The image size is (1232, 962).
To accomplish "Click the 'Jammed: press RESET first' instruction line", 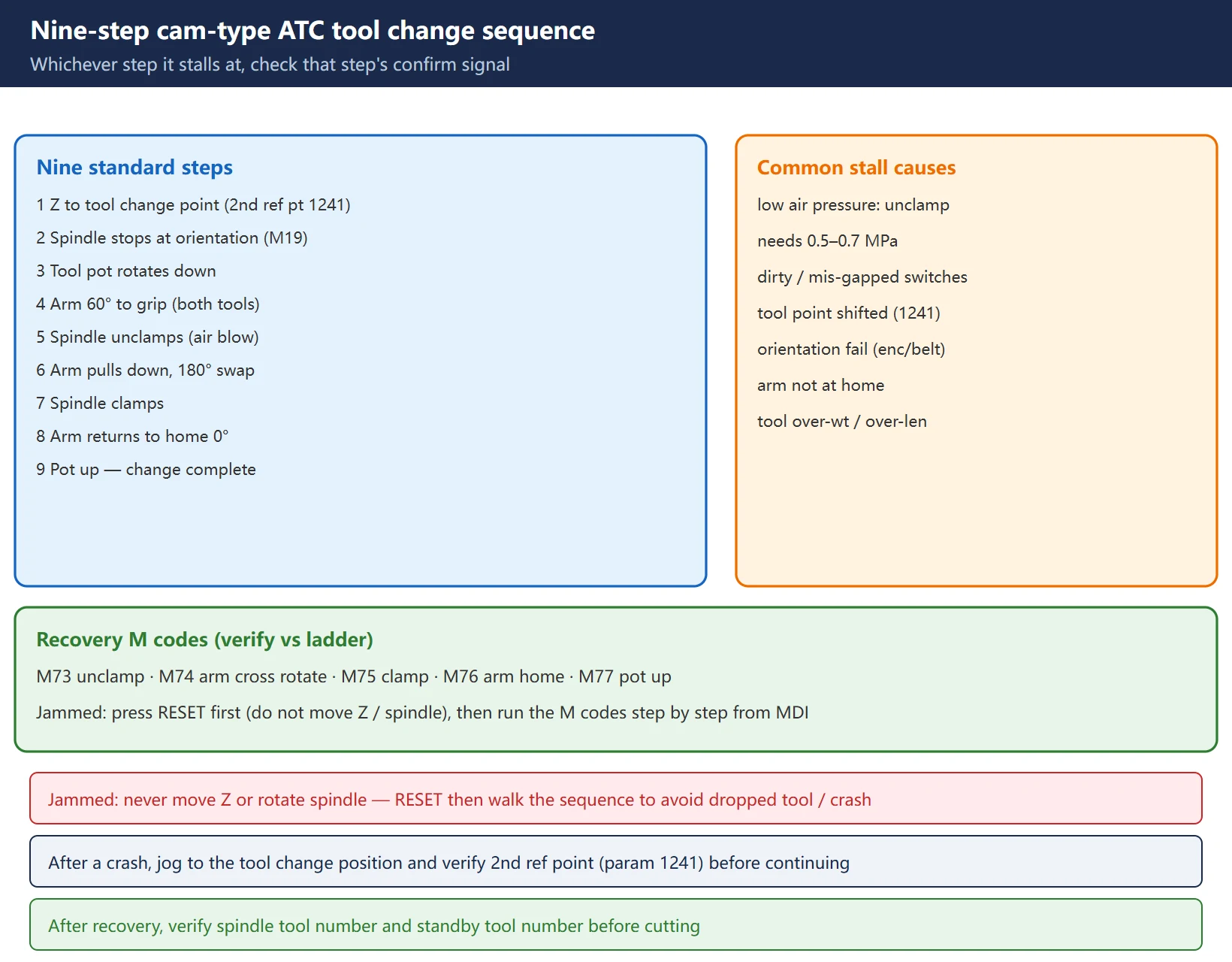I will click(422, 712).
